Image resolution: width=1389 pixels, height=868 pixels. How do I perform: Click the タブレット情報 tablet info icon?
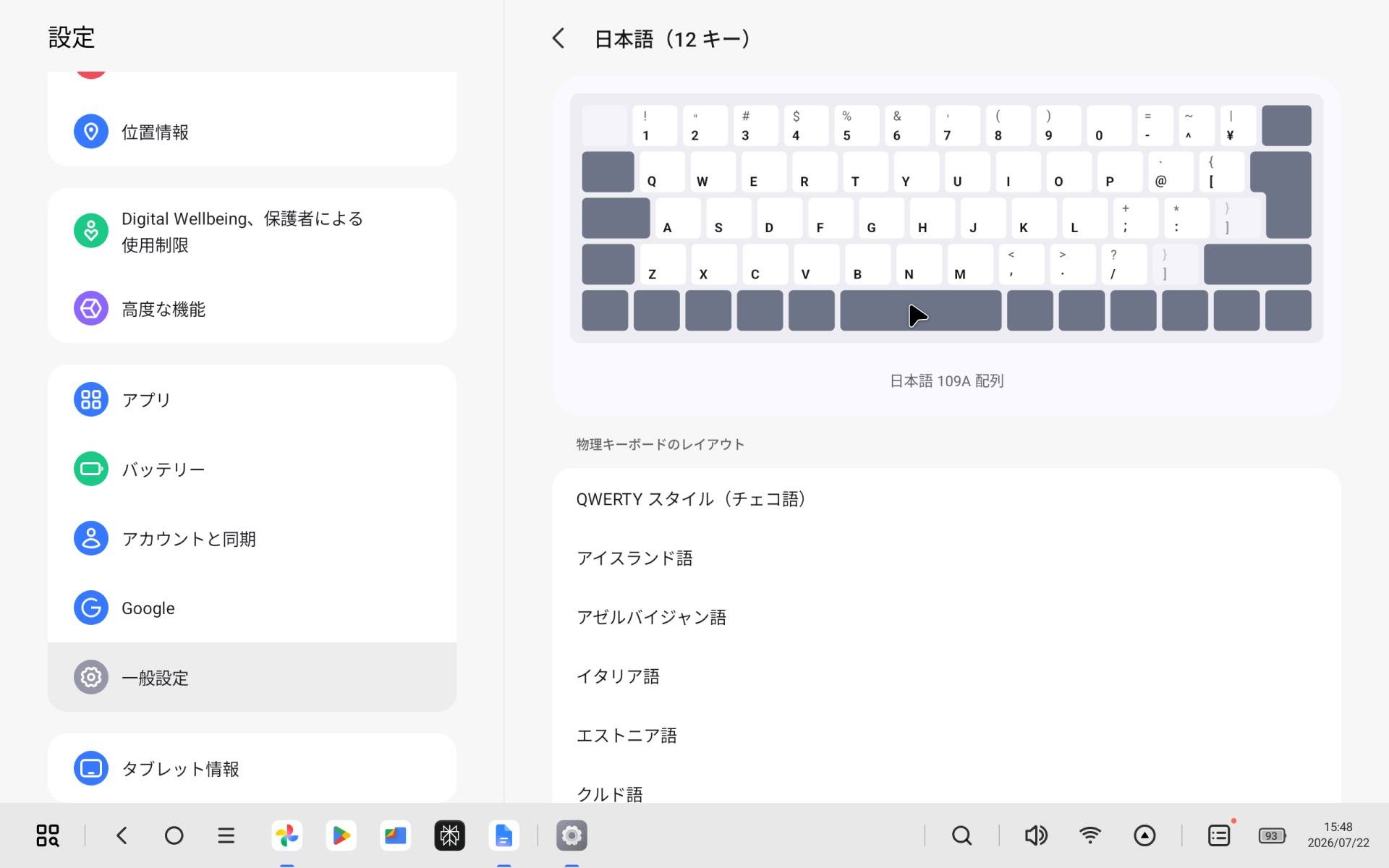pyautogui.click(x=90, y=768)
